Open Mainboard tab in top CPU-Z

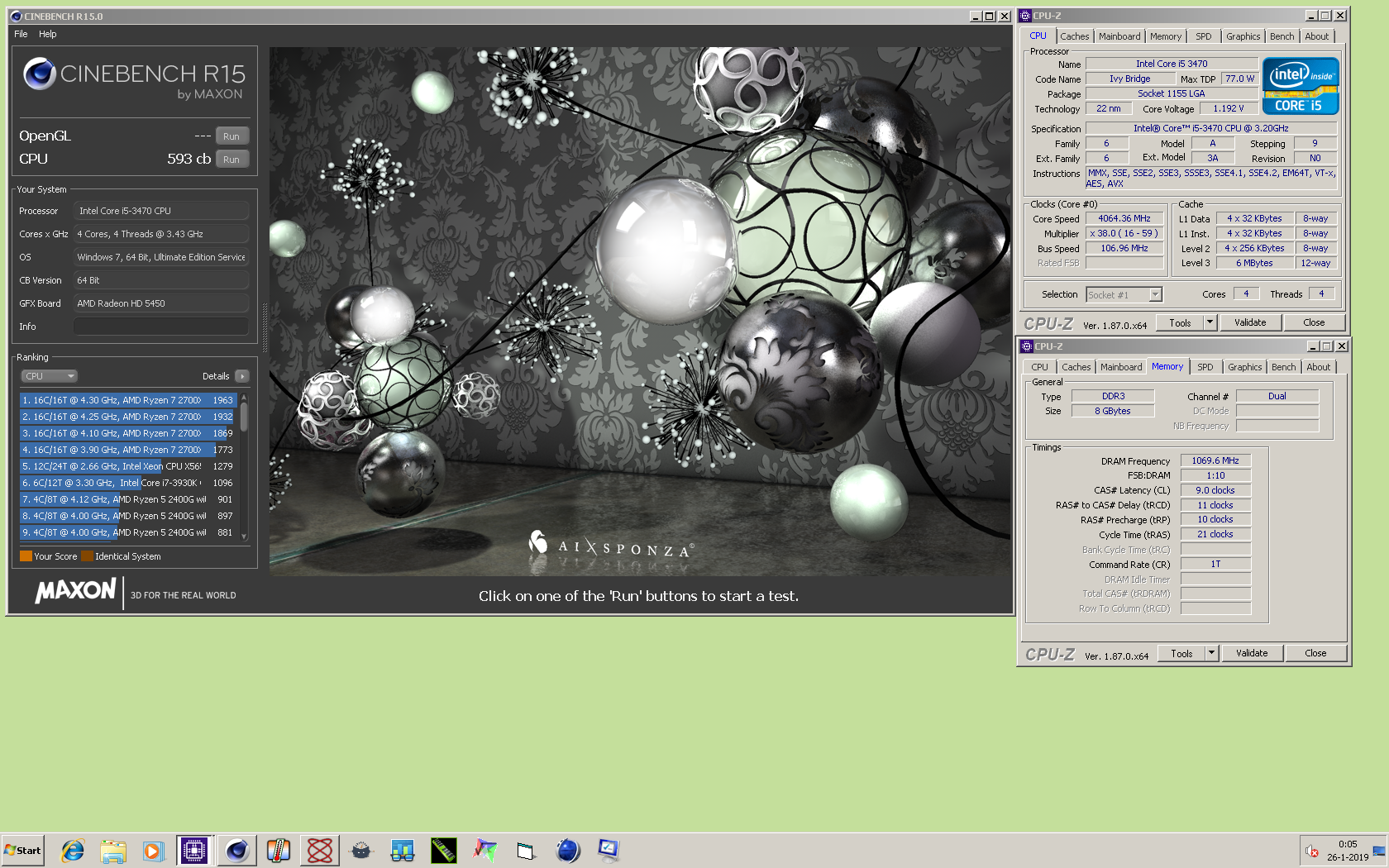(x=1119, y=36)
